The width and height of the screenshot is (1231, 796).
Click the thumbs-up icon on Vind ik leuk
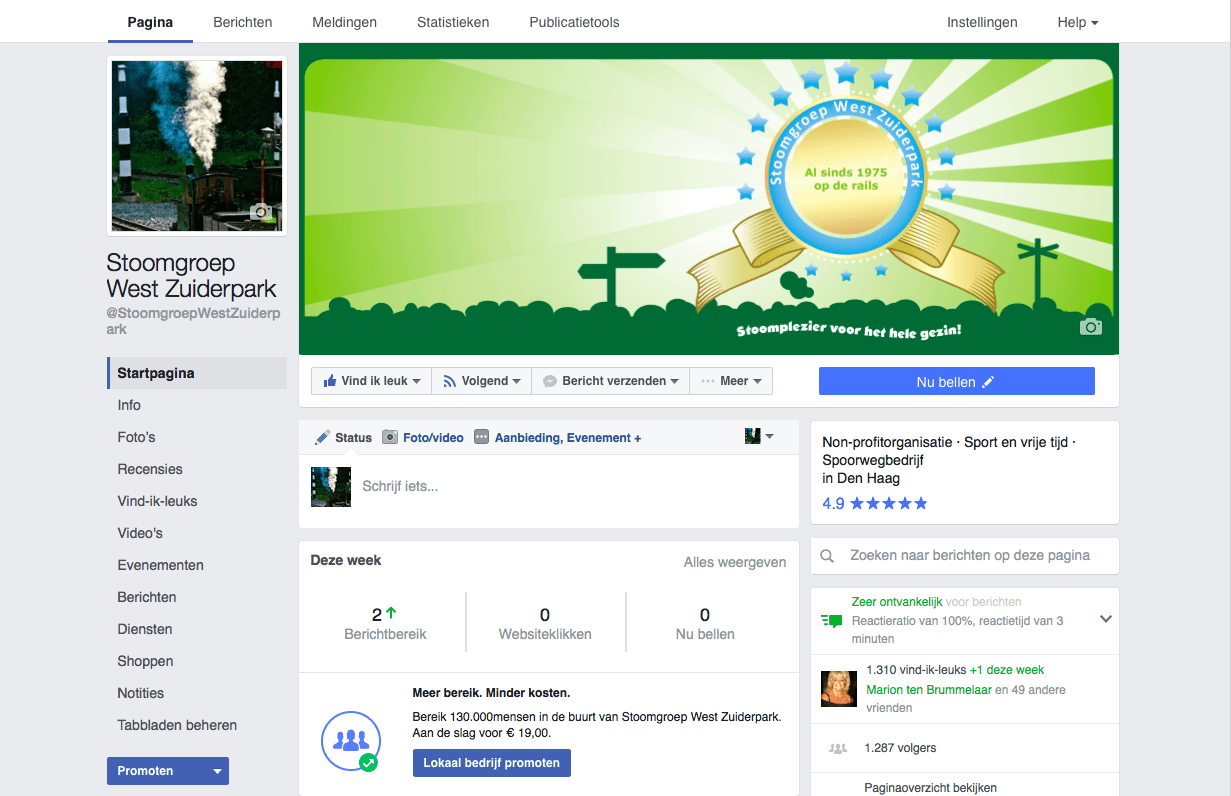328,381
